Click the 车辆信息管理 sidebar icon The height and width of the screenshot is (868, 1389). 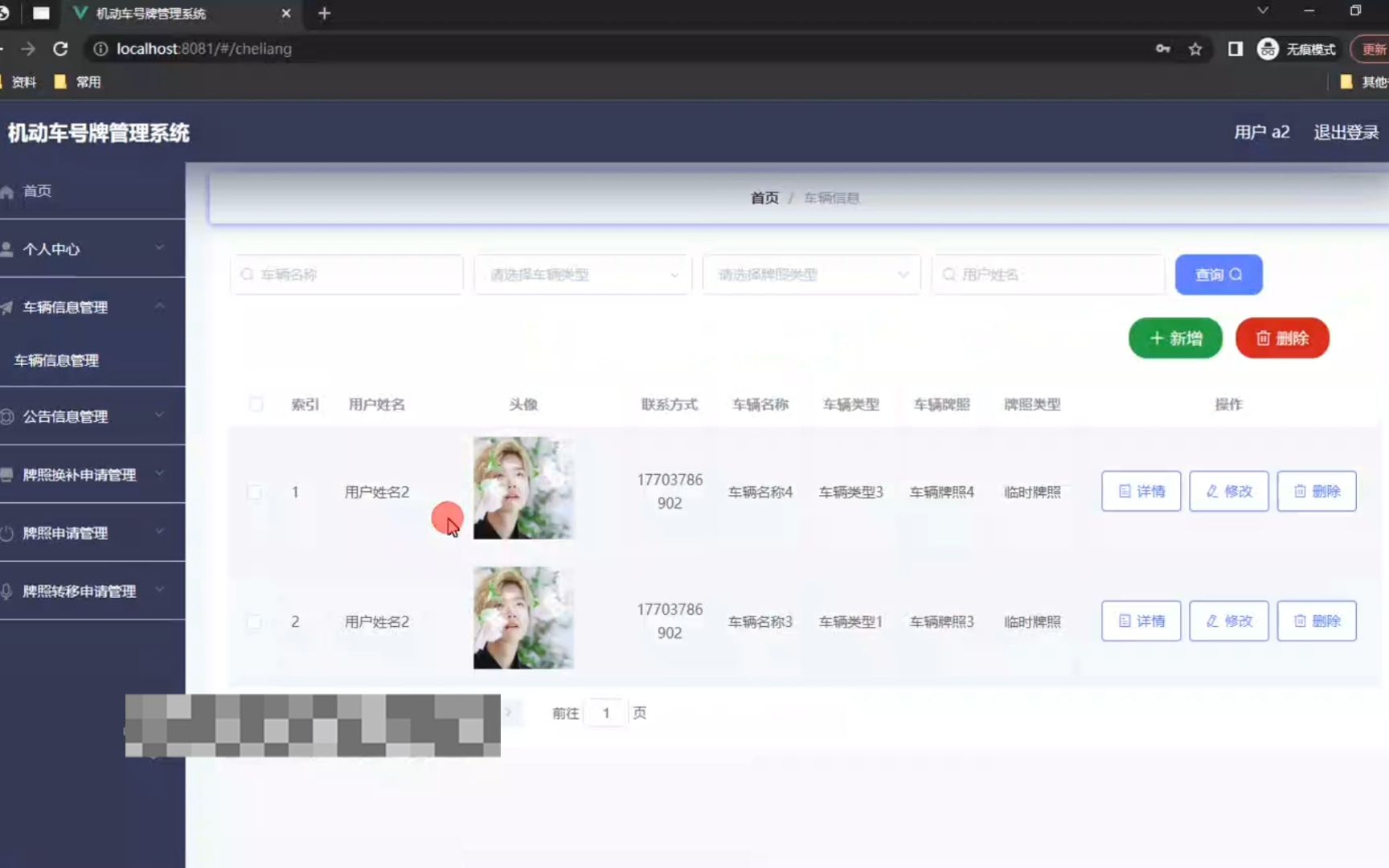click(8, 306)
